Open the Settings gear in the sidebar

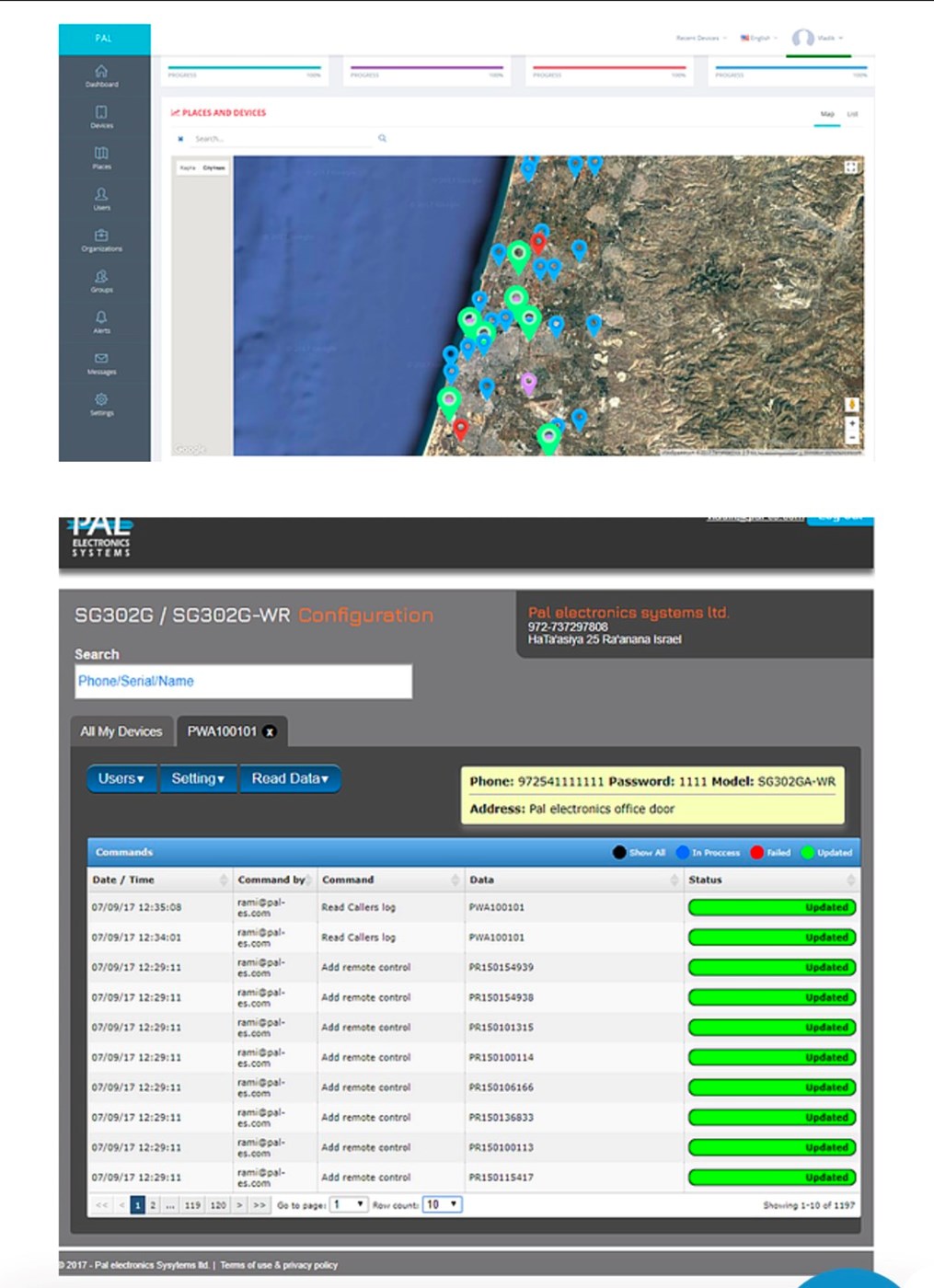click(101, 399)
